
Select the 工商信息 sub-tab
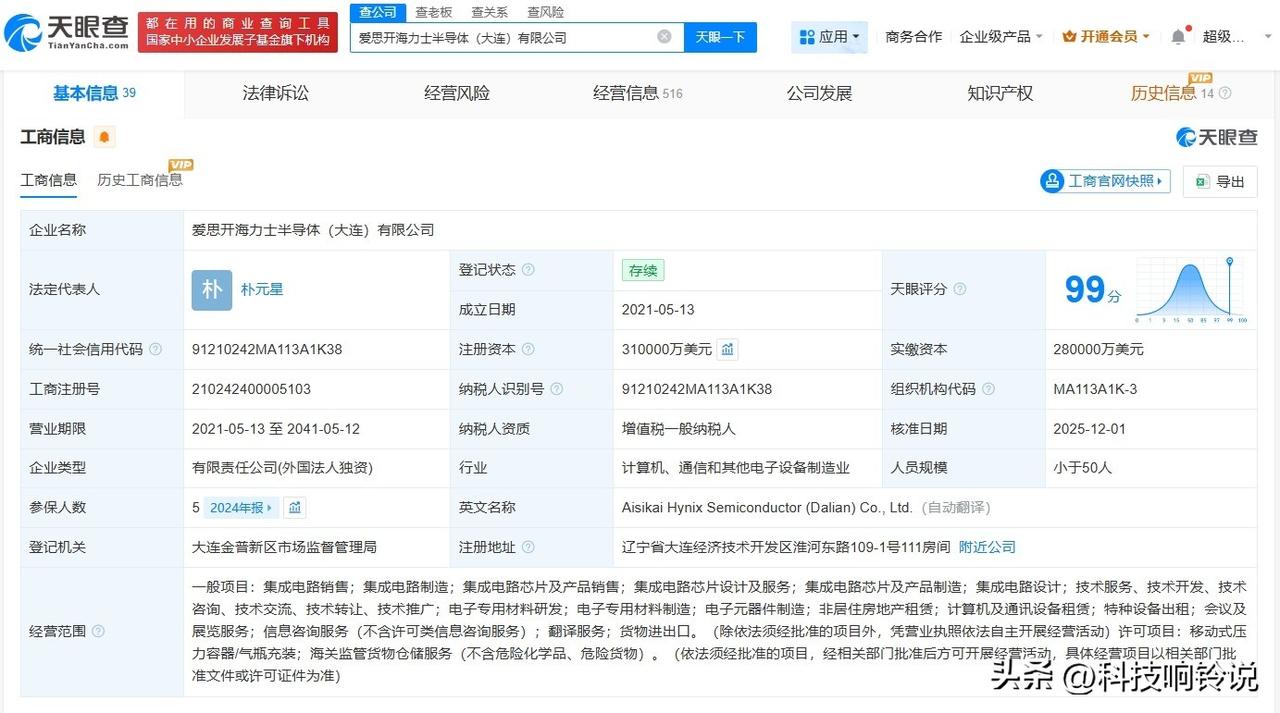48,180
